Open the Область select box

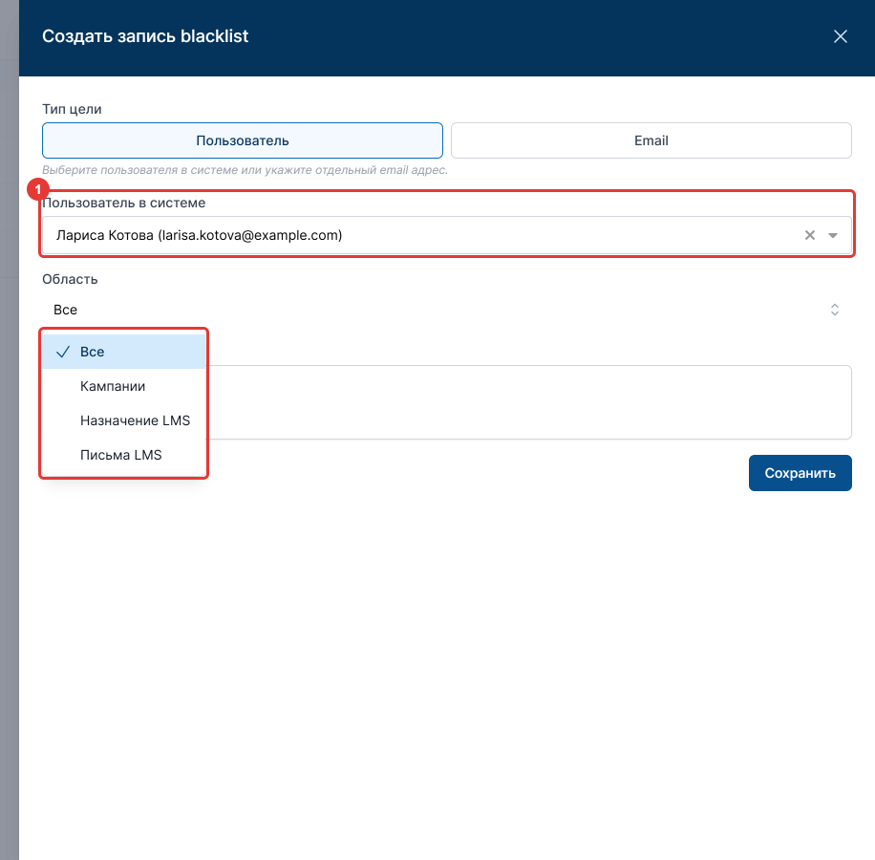(446, 310)
